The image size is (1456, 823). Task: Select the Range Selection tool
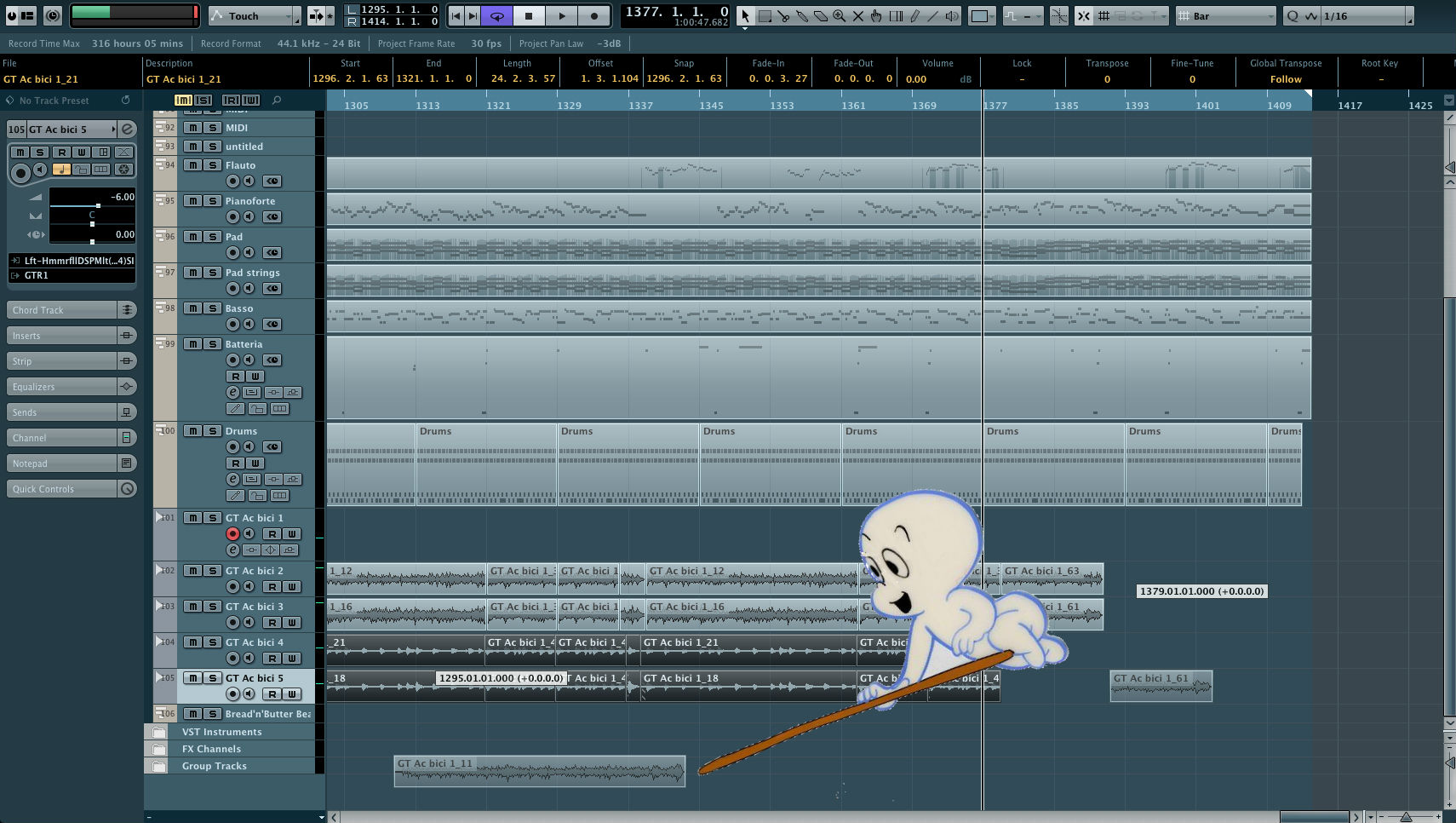(x=765, y=15)
